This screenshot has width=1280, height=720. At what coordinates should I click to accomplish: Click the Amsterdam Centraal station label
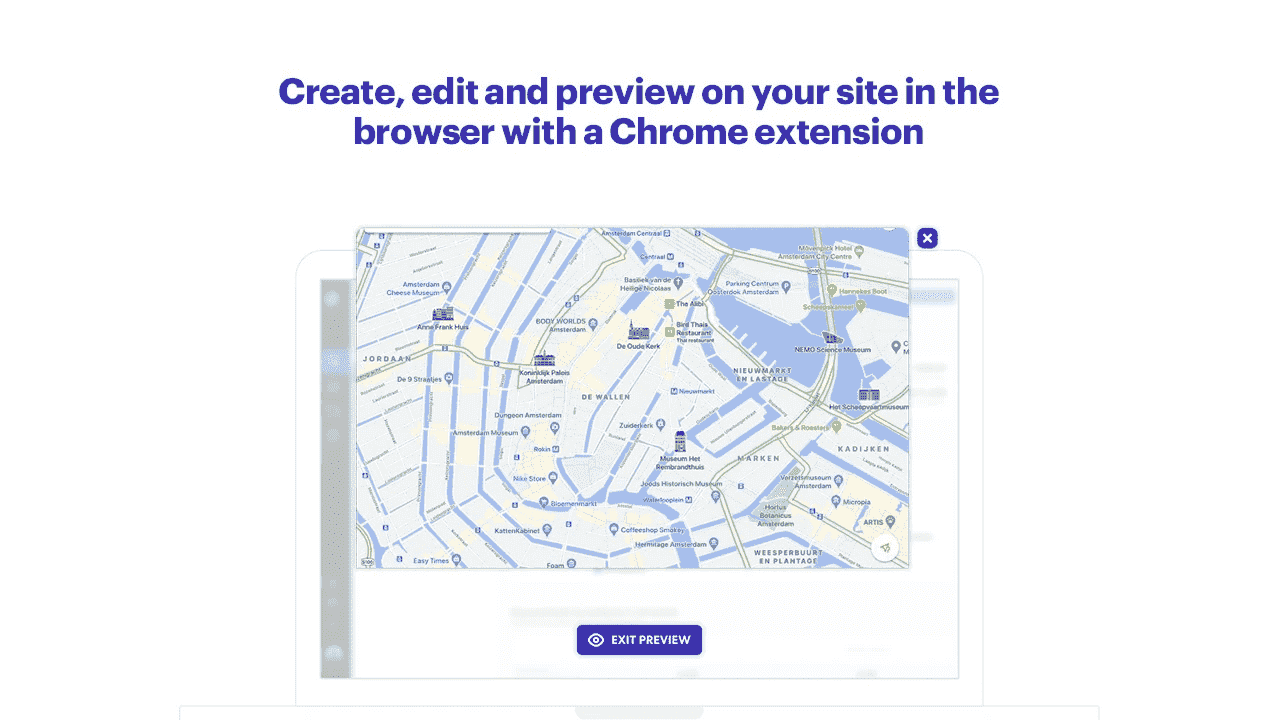click(x=631, y=233)
